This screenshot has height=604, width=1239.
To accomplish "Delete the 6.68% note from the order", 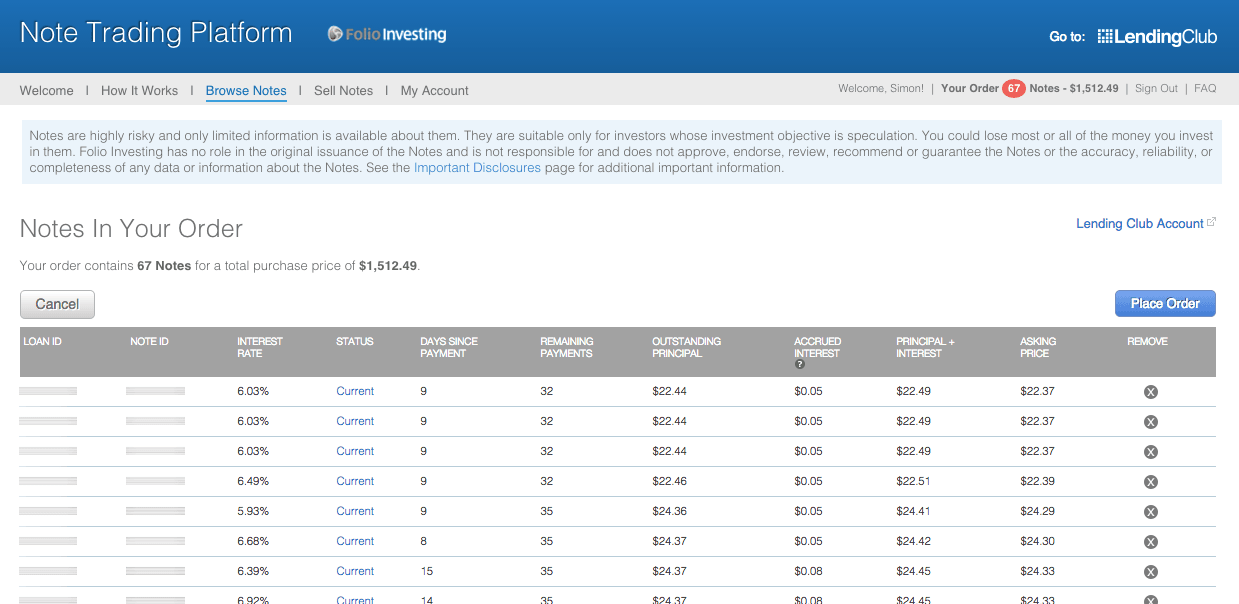I will (1150, 542).
